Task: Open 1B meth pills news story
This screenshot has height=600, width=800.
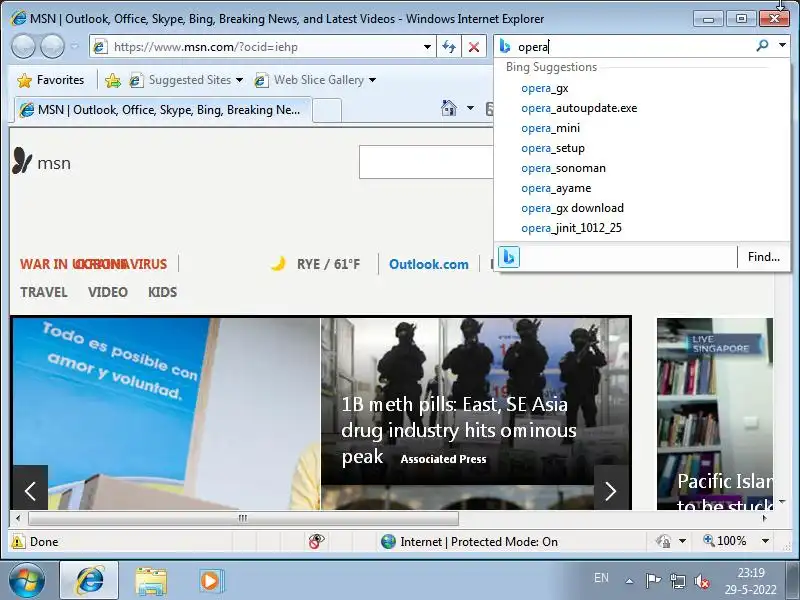Action: coord(458,430)
